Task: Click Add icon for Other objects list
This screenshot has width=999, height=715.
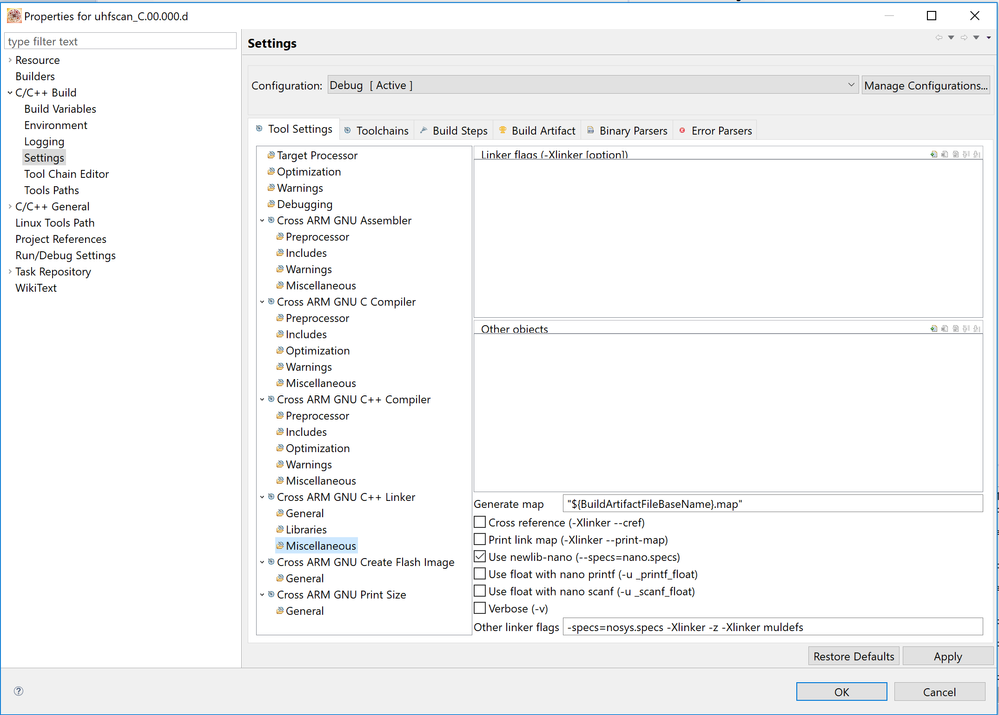Action: (x=933, y=329)
